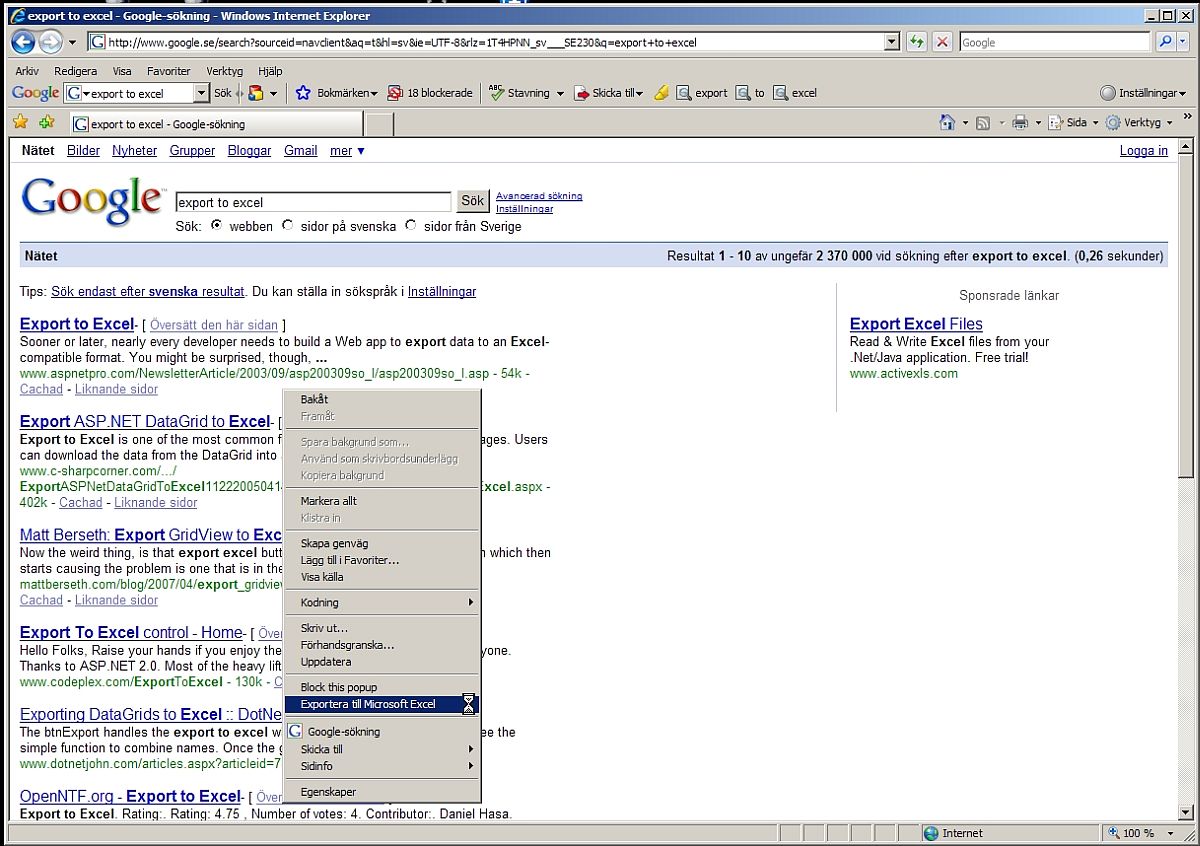Click the Print printer icon
This screenshot has width=1200, height=846.
click(x=1020, y=122)
